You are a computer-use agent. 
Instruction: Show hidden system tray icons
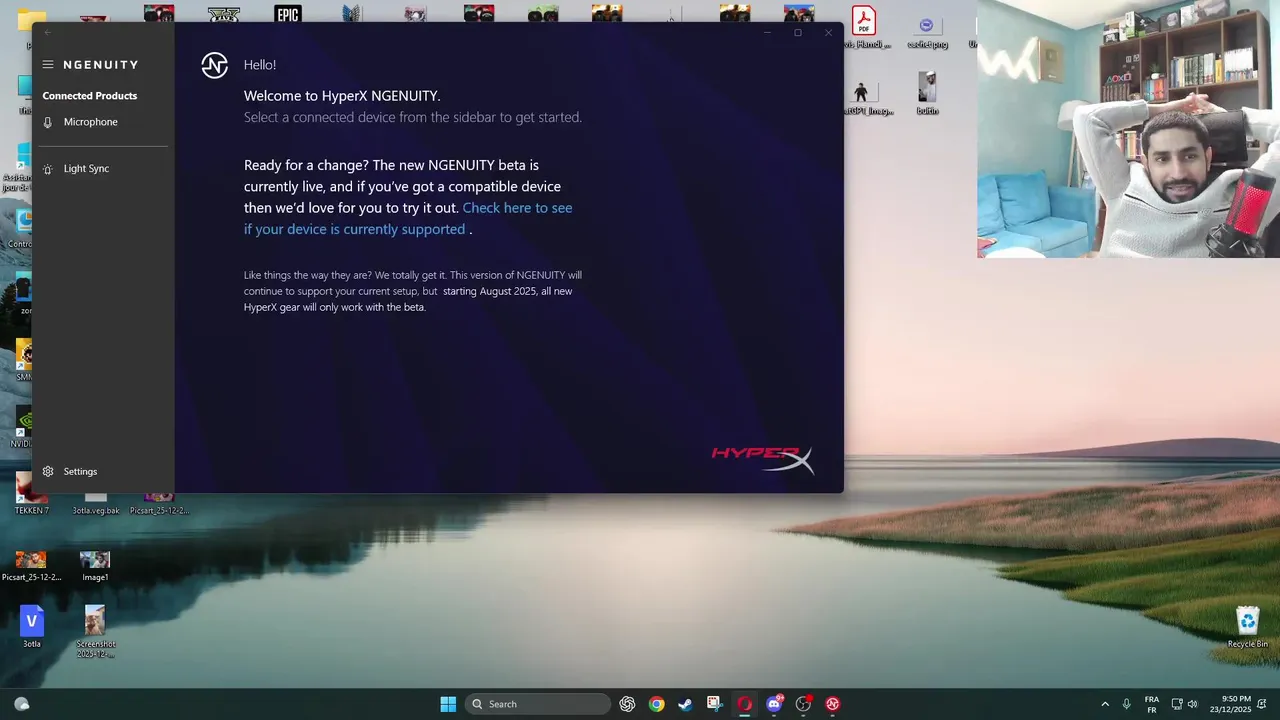coord(1105,704)
